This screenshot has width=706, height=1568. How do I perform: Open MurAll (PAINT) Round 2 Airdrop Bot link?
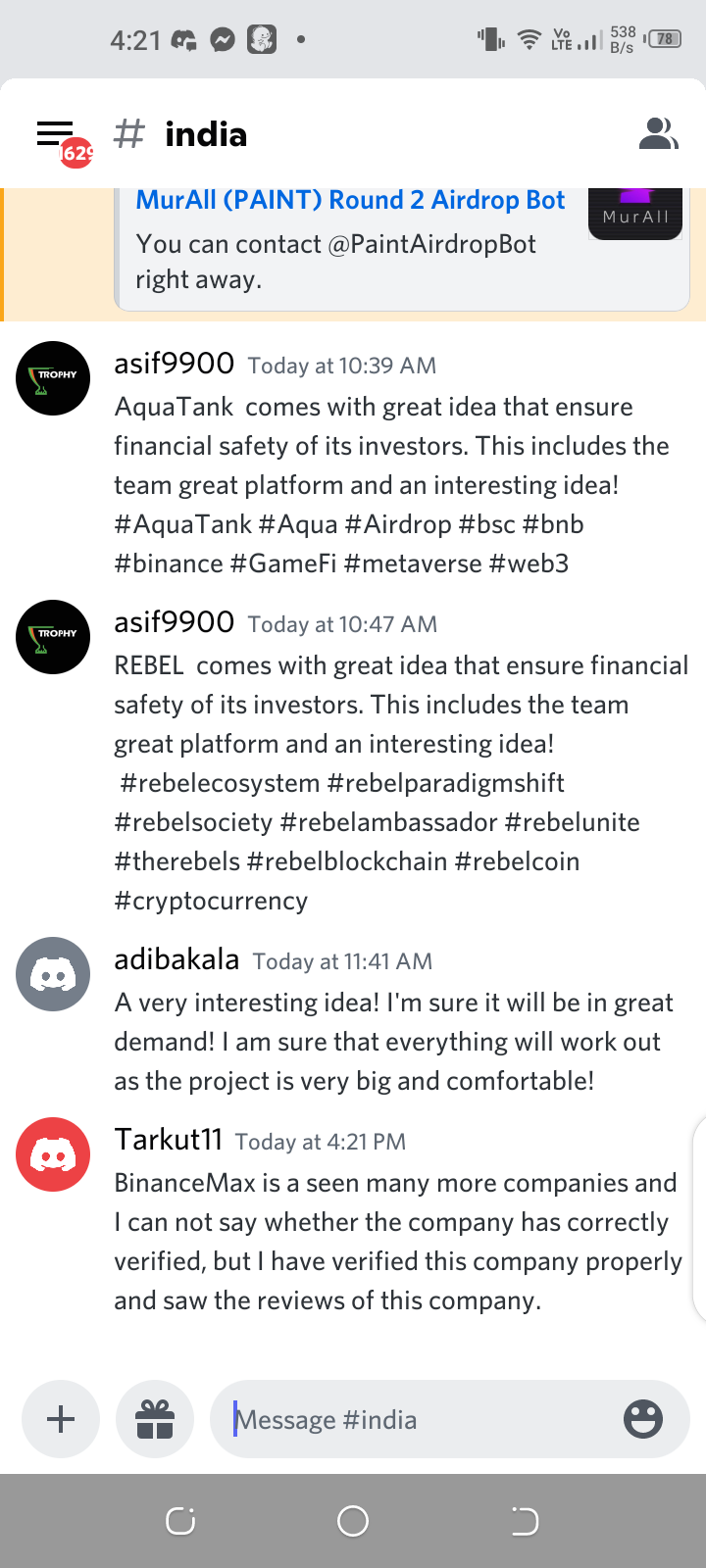pos(350,200)
